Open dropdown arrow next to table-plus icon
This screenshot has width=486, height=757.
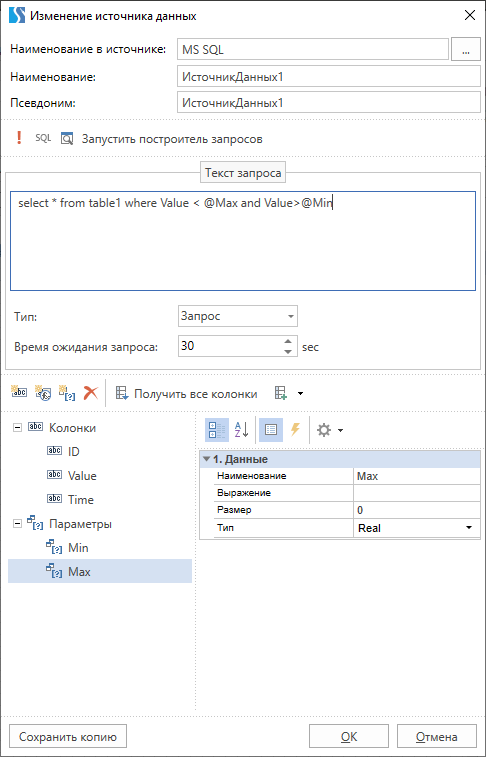coord(300,394)
